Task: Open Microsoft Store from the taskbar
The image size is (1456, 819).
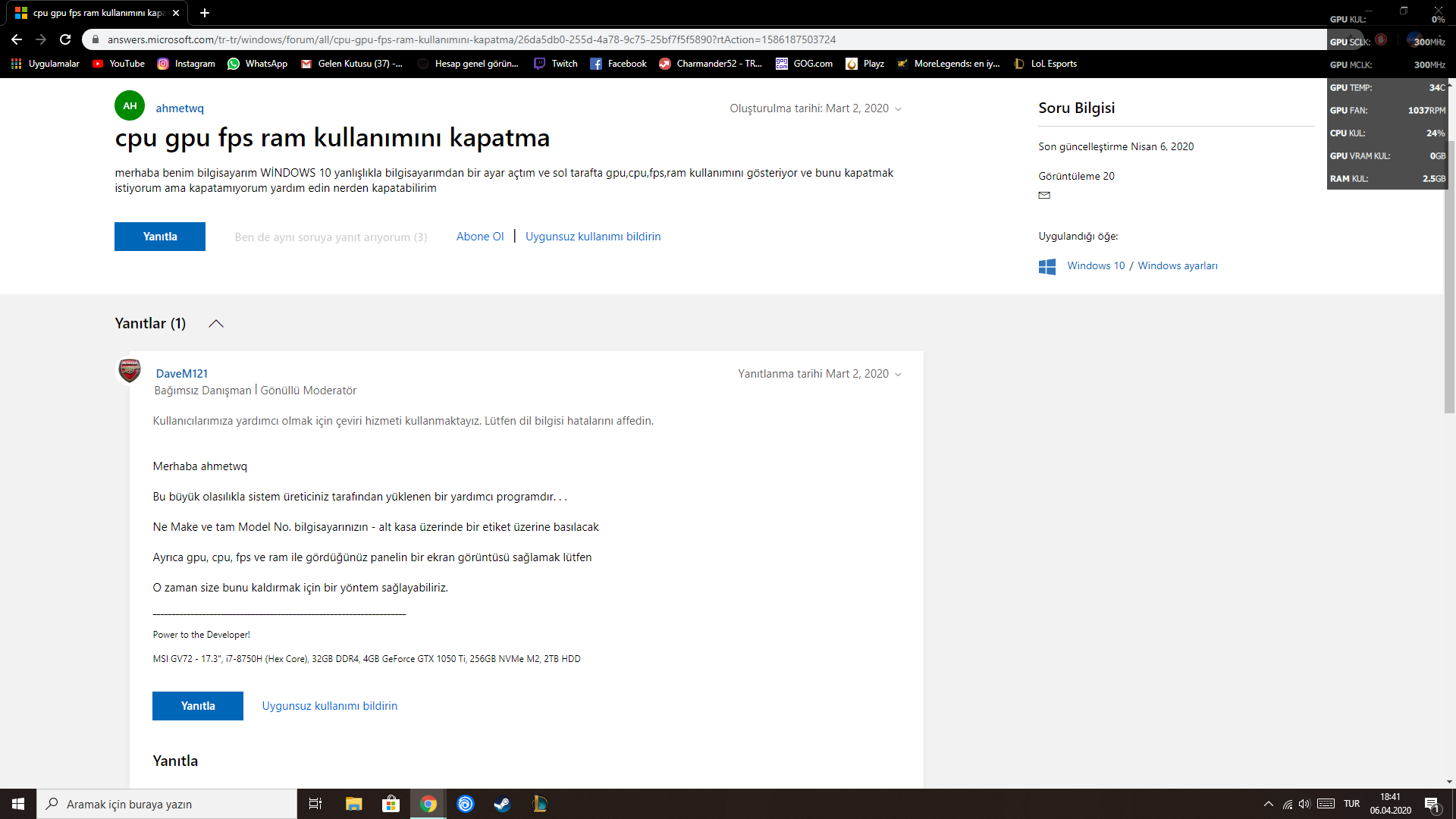Action: click(391, 804)
